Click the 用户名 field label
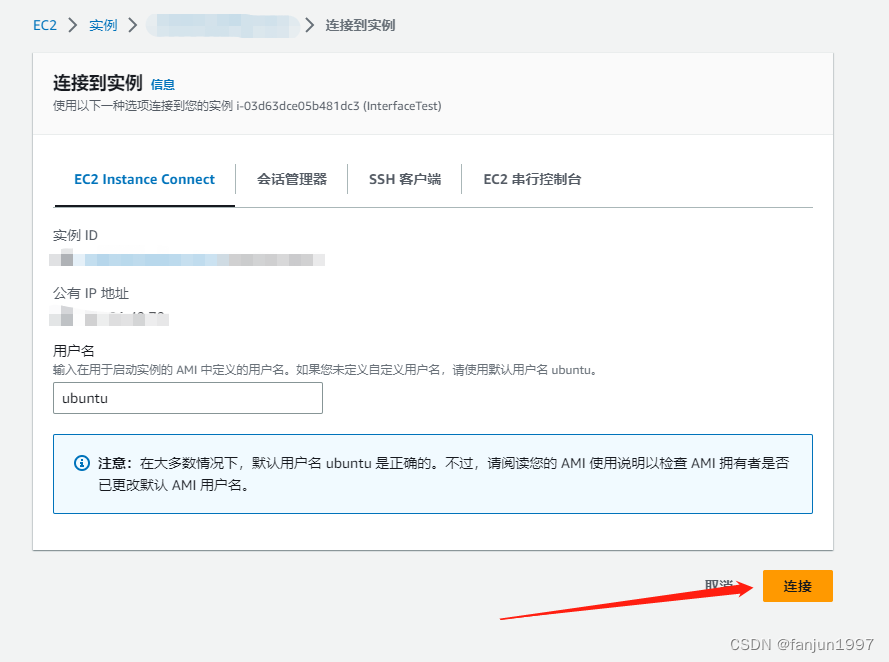 click(x=74, y=351)
